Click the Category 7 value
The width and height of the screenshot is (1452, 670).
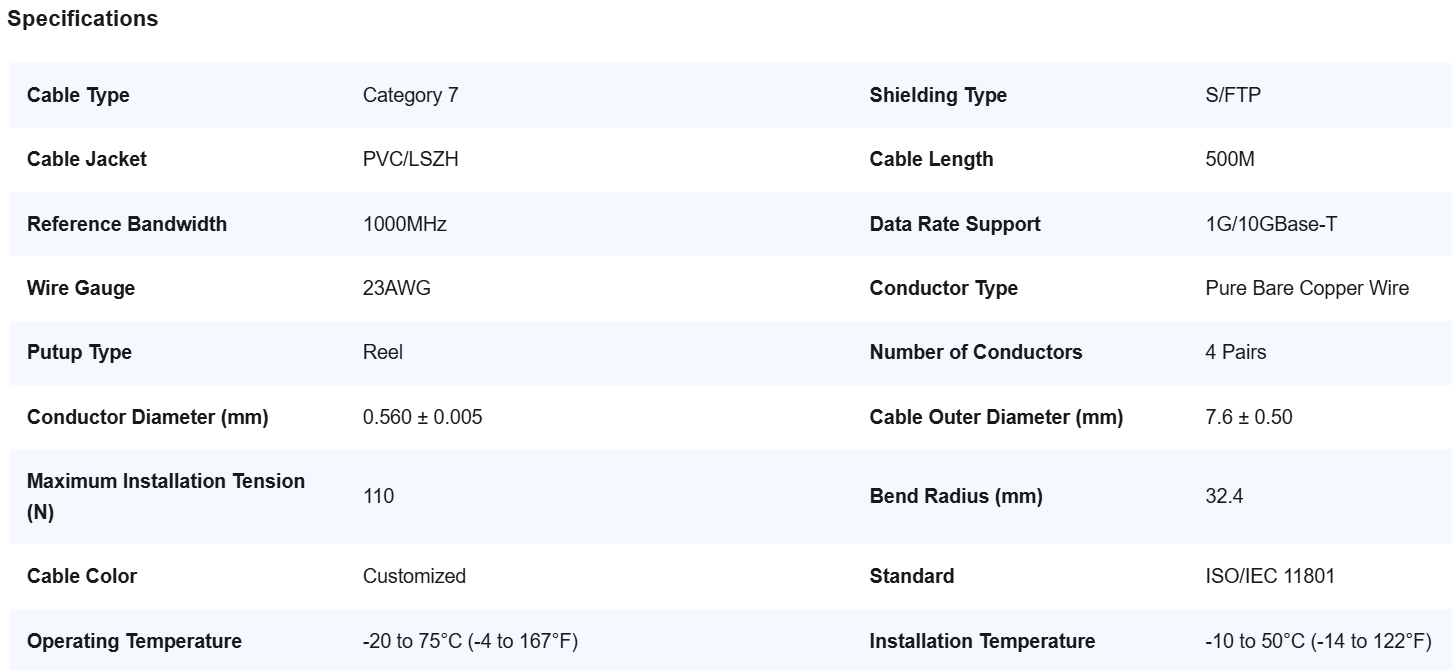[x=411, y=96]
